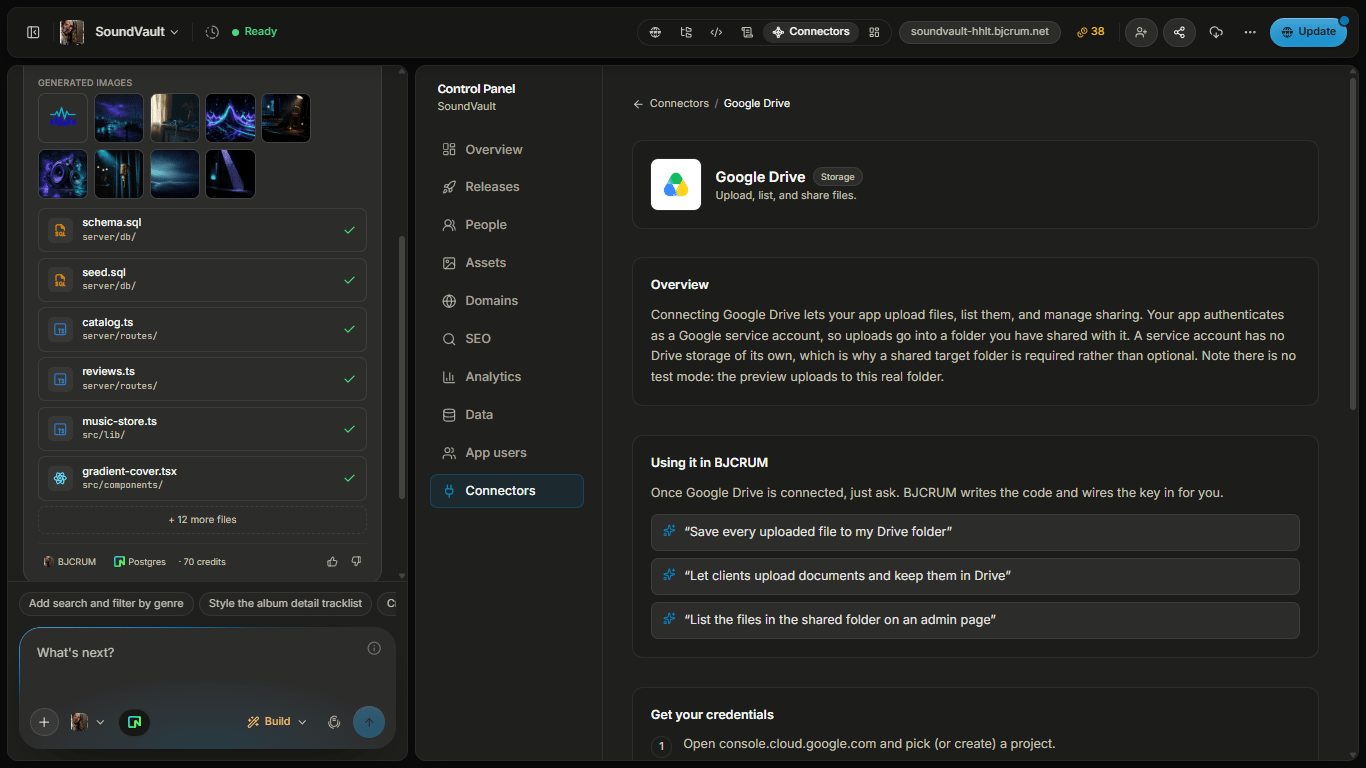
Task: Open the three-dot more options menu
Action: [x=1250, y=32]
